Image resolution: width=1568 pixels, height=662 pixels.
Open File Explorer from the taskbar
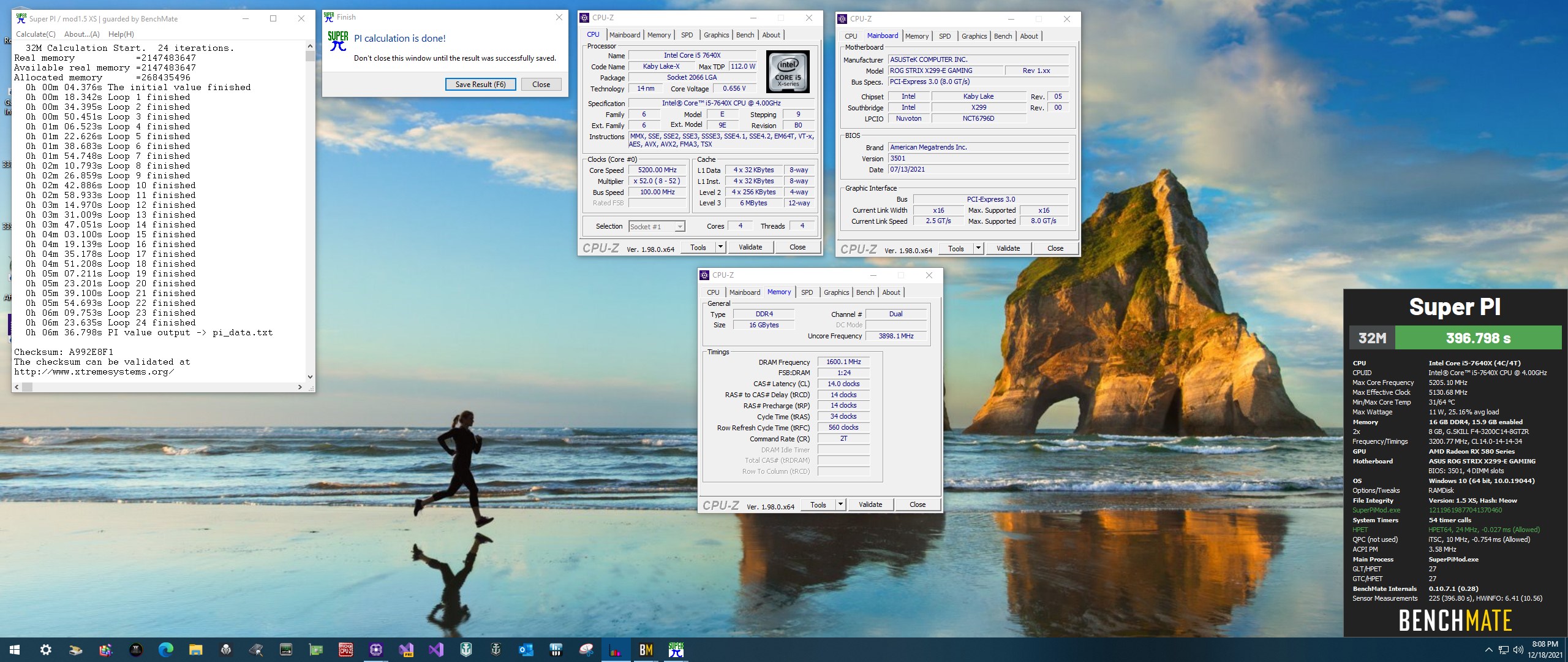[x=195, y=650]
